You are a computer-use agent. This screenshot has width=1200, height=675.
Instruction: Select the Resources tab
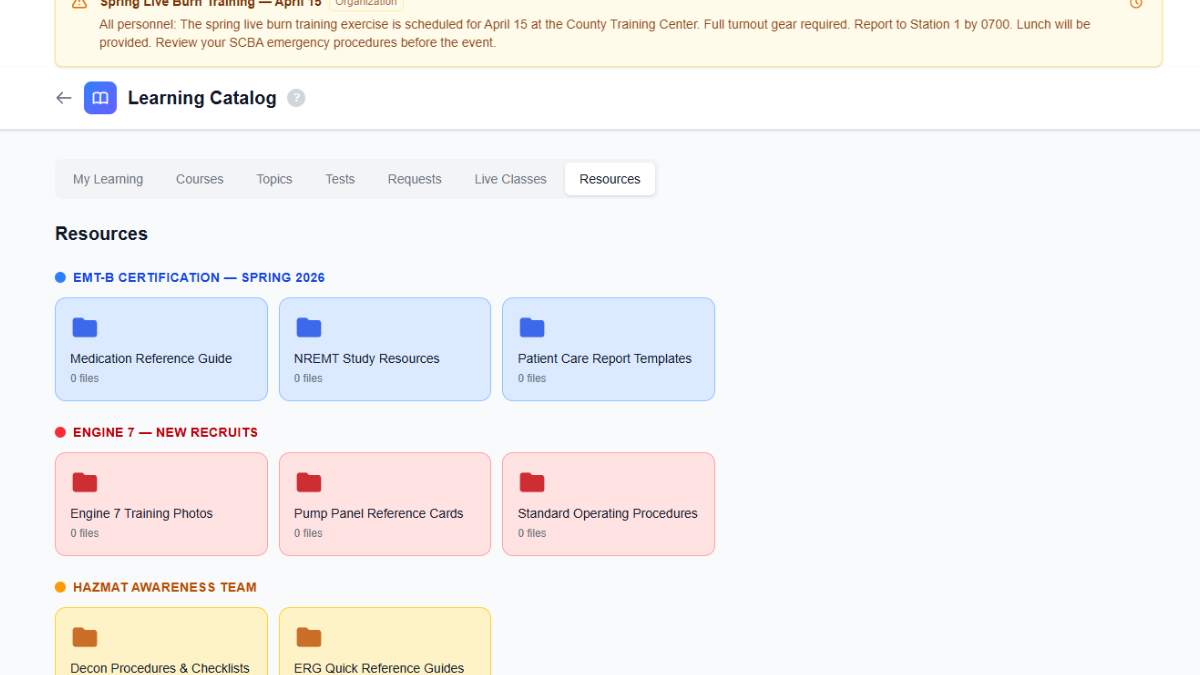coord(610,179)
